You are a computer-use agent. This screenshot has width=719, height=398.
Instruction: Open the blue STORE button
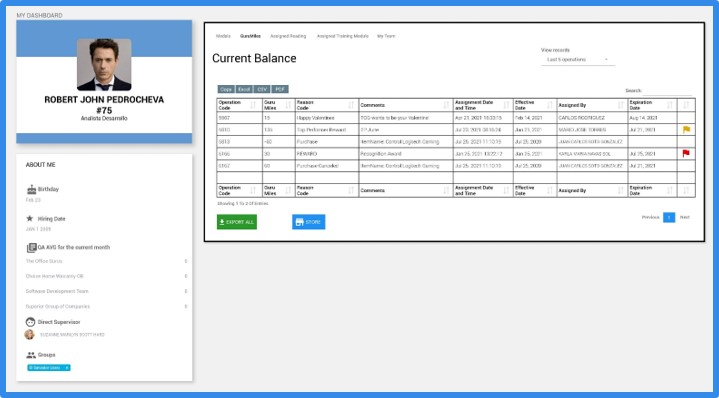(309, 222)
